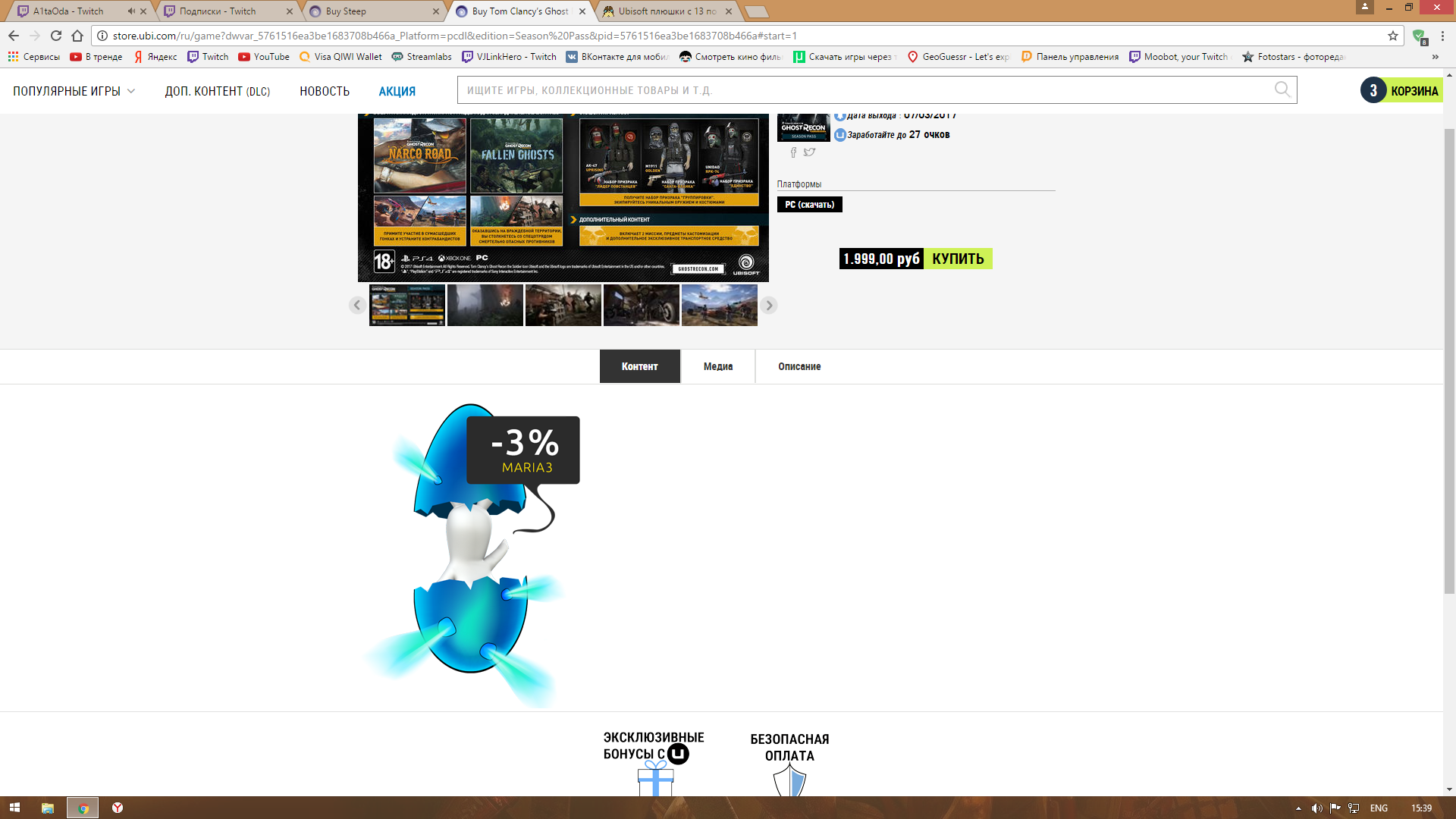This screenshot has width=1456, height=819.
Task: Open the VJLinkHero - Twitch bookmark
Action: [x=510, y=57]
